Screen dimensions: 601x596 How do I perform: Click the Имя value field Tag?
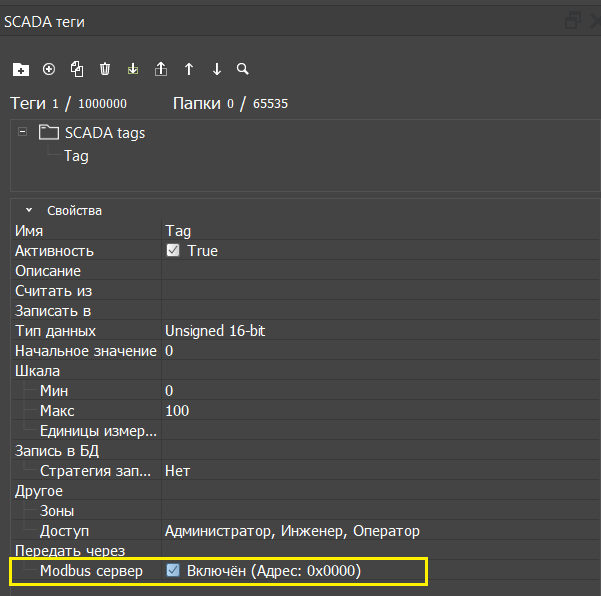pos(380,231)
